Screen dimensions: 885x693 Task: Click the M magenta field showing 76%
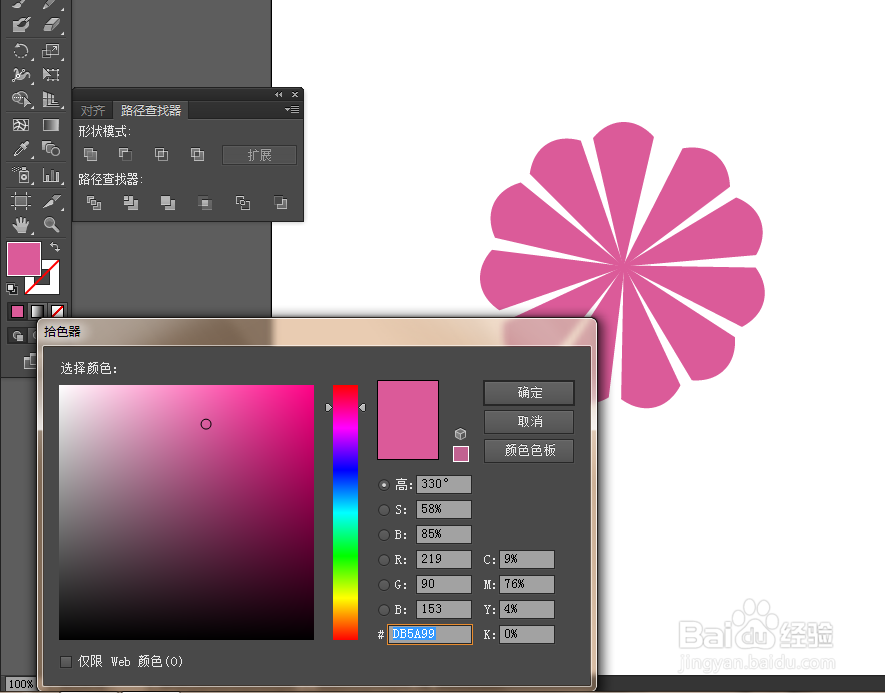click(527, 585)
